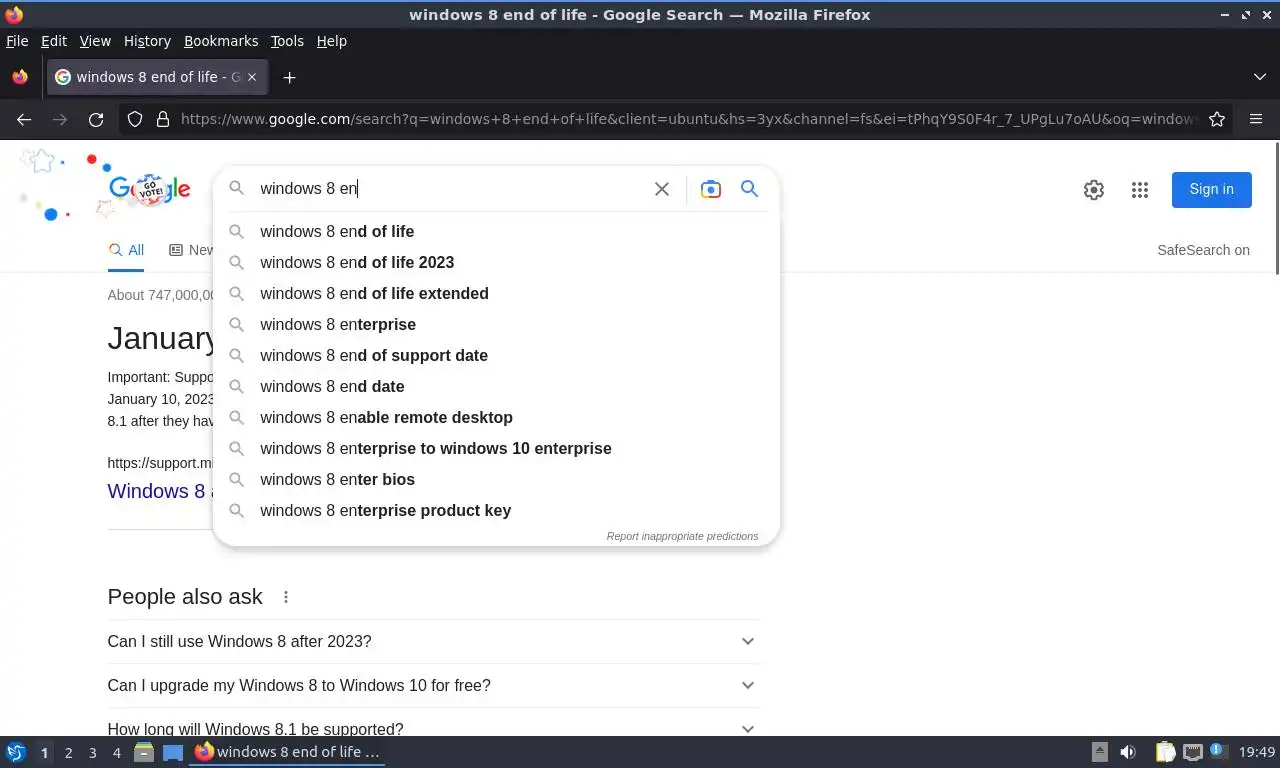This screenshot has width=1280, height=768.
Task: Clear the search box with the X icon
Action: tap(661, 189)
